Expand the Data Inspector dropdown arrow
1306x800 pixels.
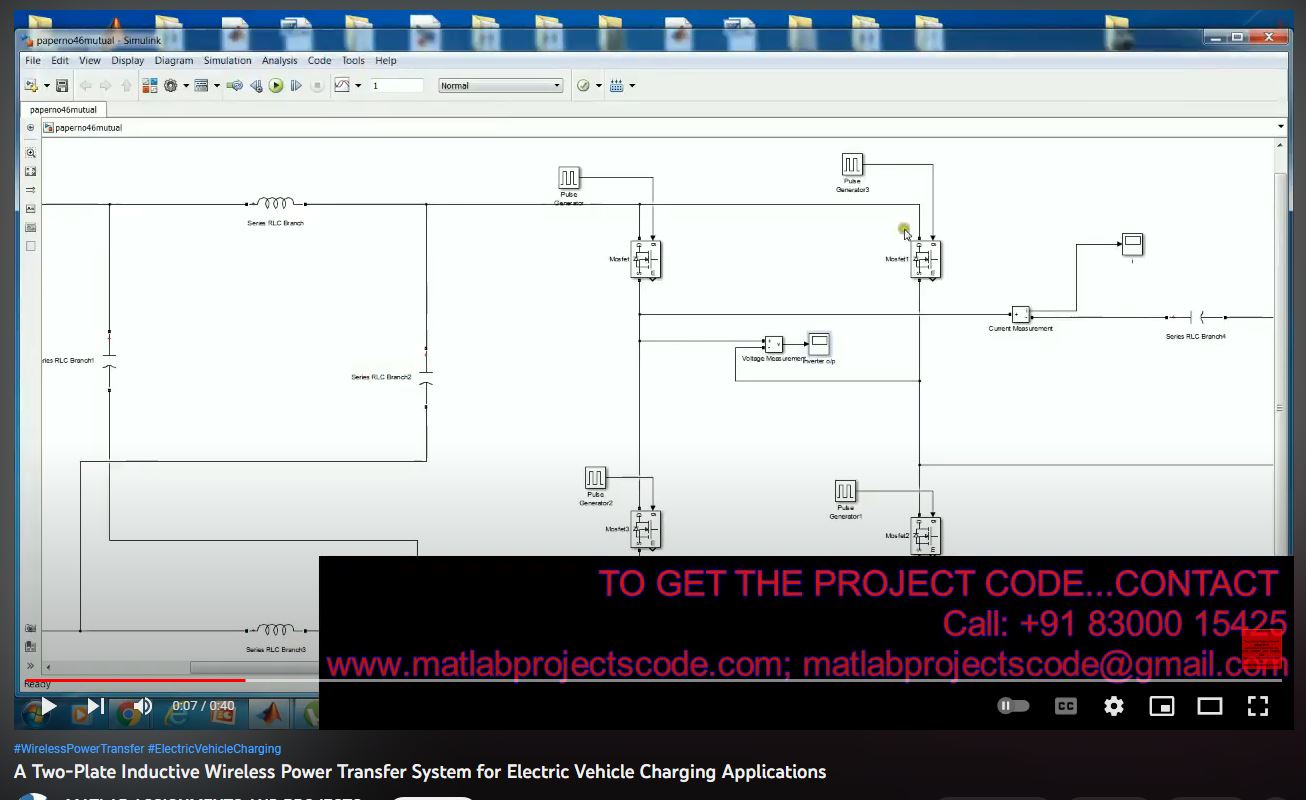(358, 86)
